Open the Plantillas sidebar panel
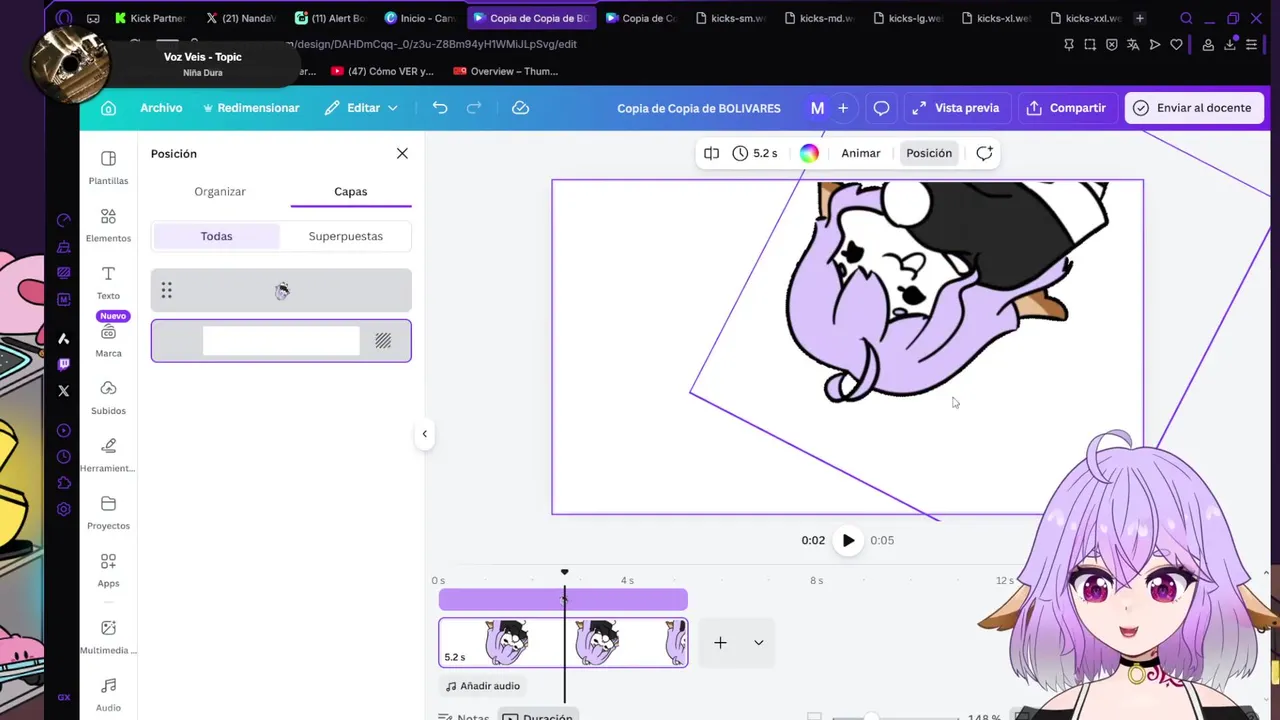Viewport: 1280px width, 720px height. pos(108,168)
